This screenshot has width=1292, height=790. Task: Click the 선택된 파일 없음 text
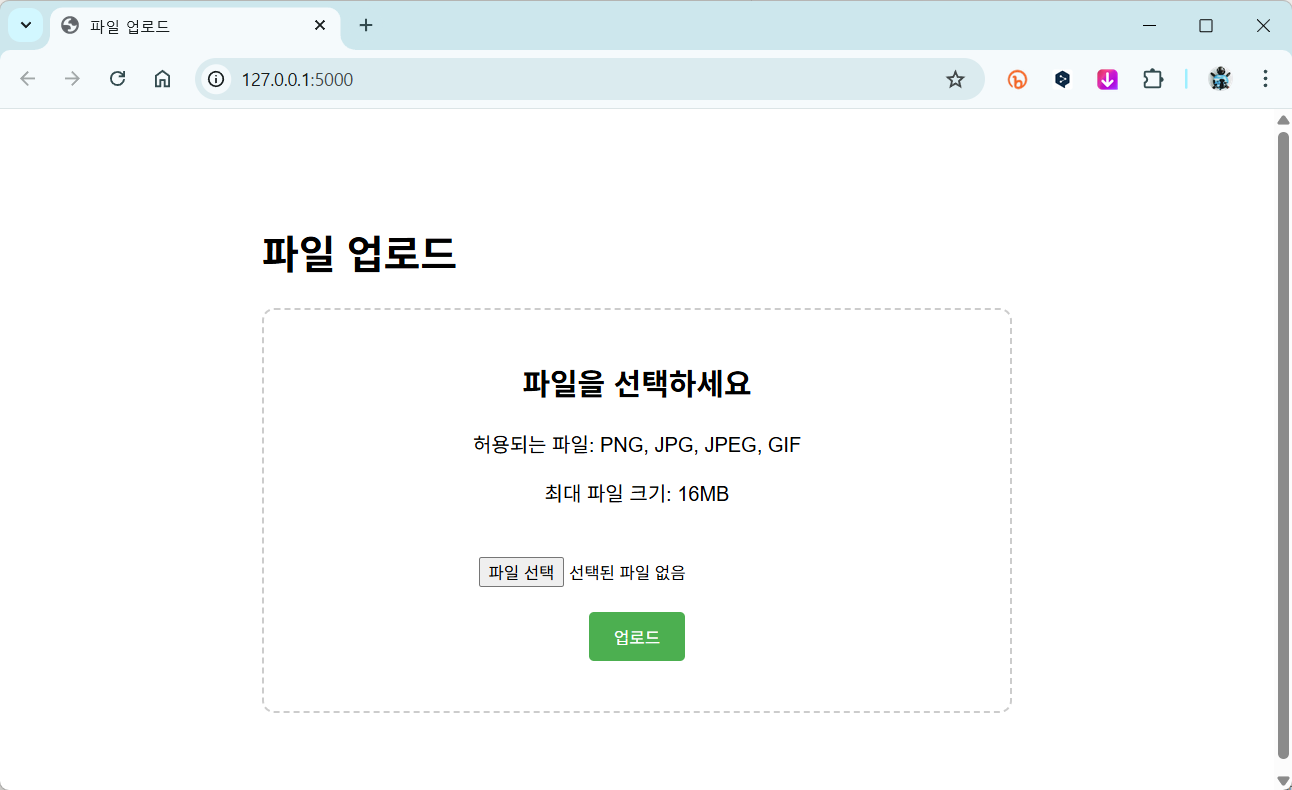tap(627, 572)
